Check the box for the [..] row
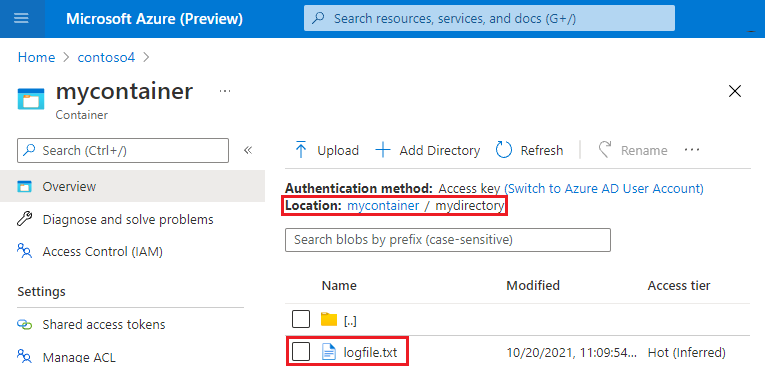 tap(301, 320)
